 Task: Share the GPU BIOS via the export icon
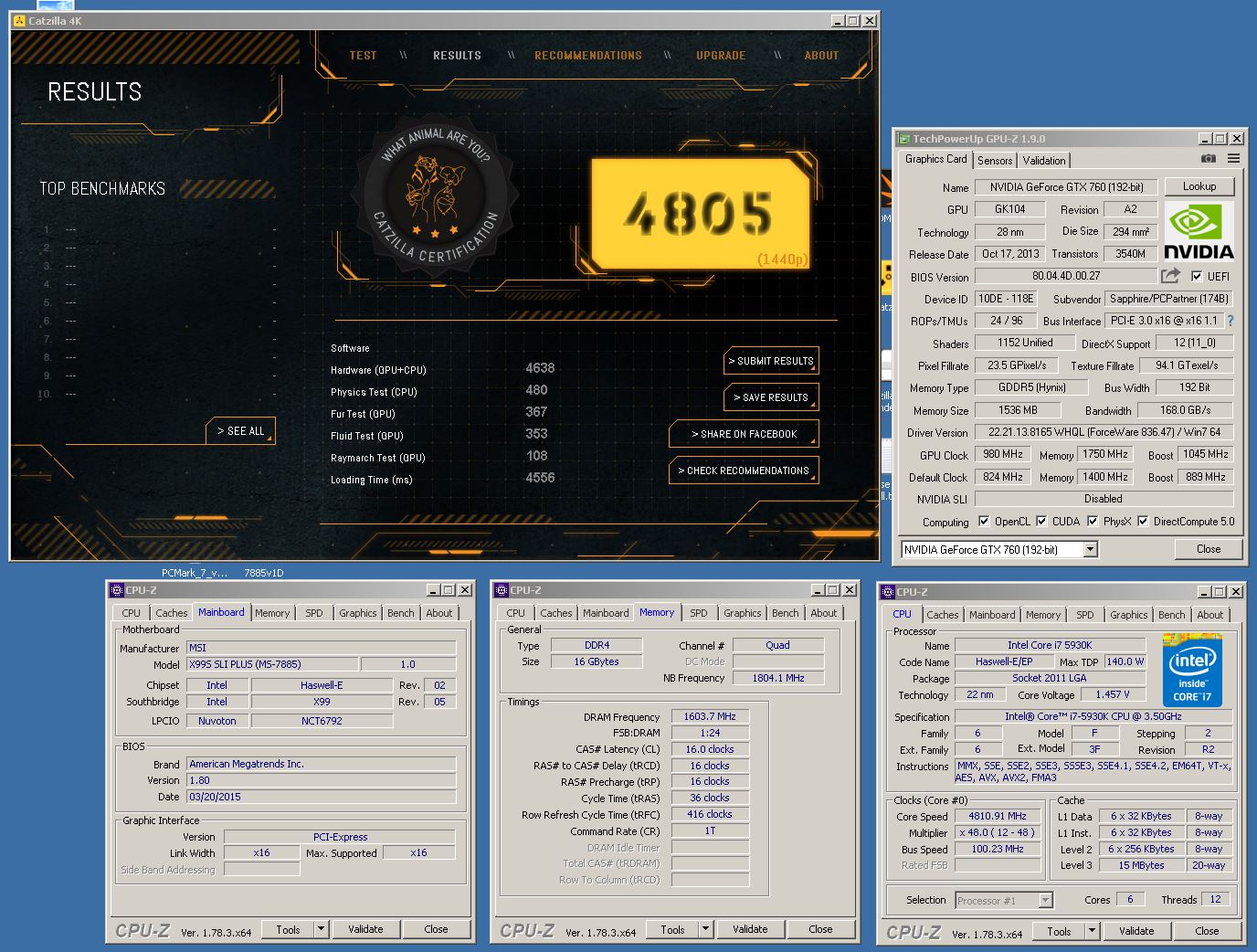pos(1170,275)
